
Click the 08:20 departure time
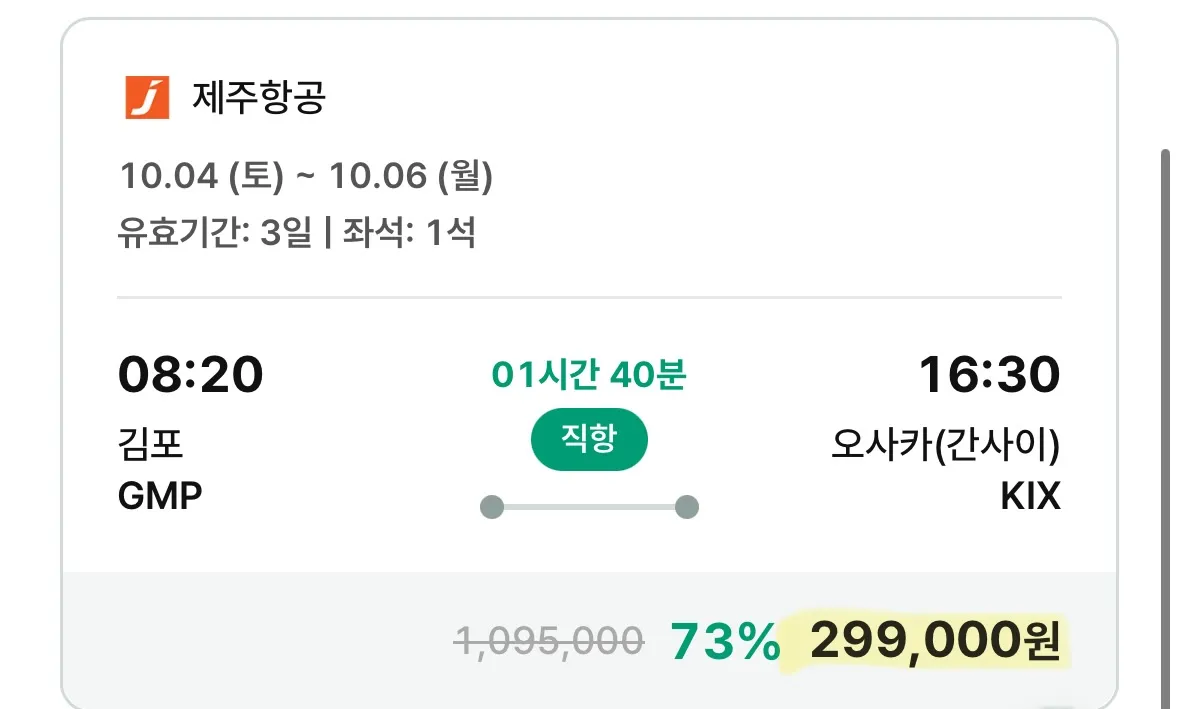(191, 376)
